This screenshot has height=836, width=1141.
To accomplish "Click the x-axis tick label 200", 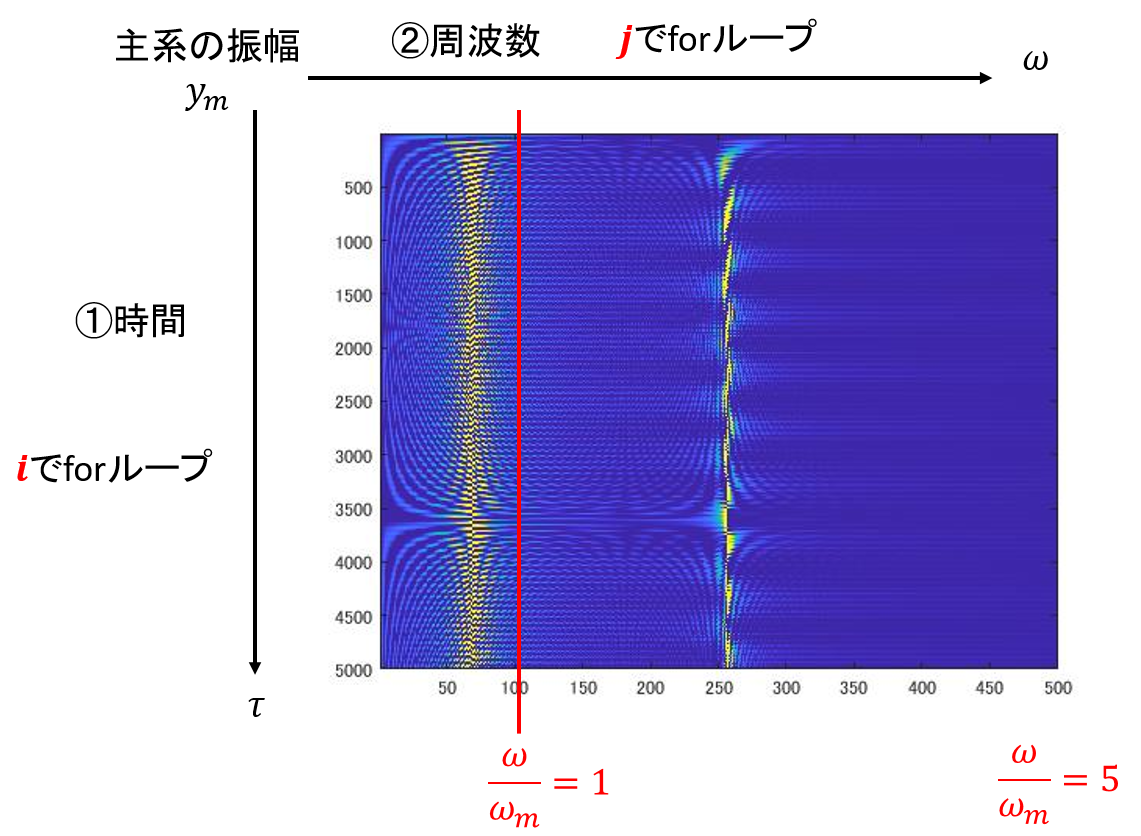I will [x=651, y=688].
